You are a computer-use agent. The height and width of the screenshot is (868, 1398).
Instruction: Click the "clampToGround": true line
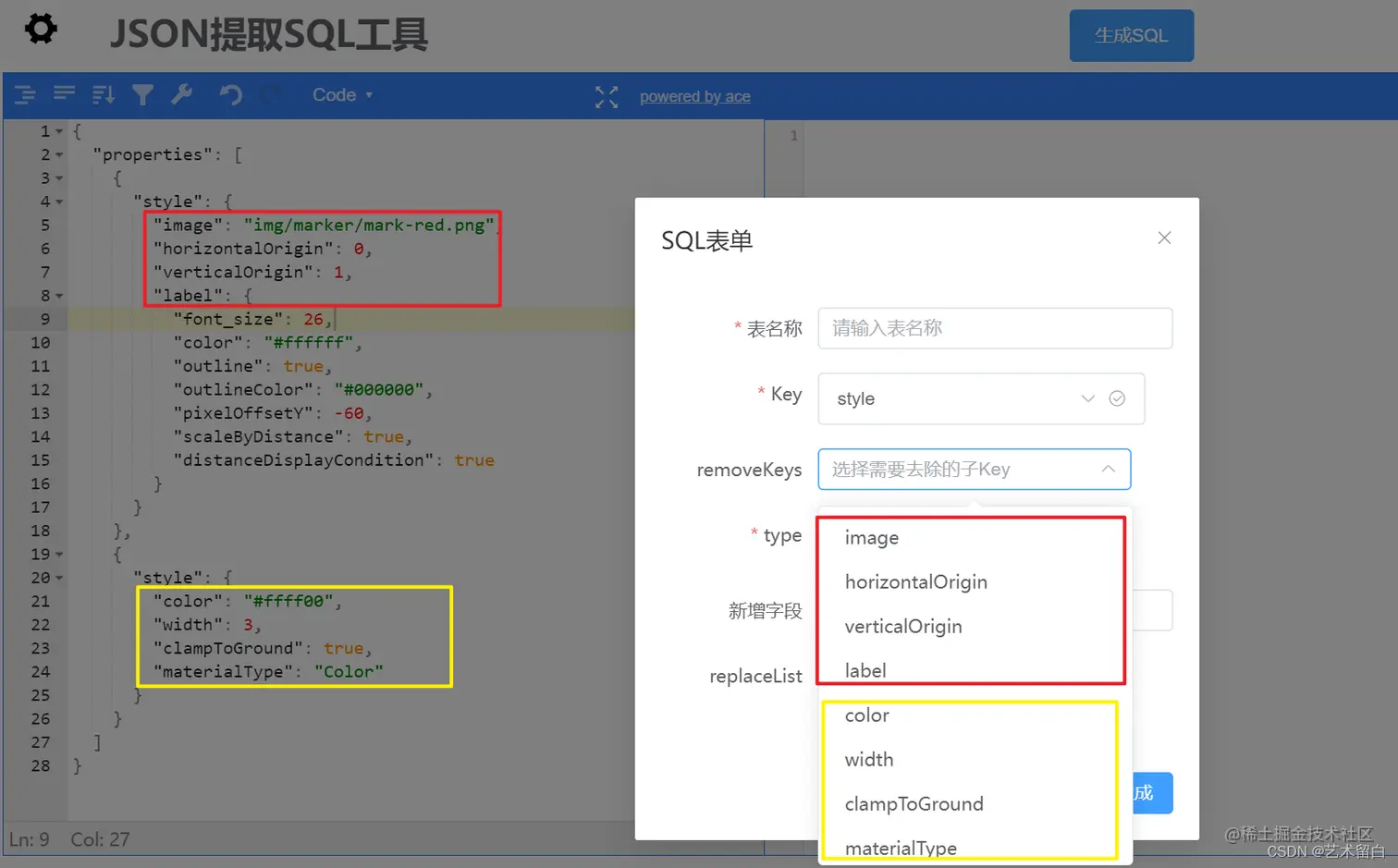[x=263, y=648]
